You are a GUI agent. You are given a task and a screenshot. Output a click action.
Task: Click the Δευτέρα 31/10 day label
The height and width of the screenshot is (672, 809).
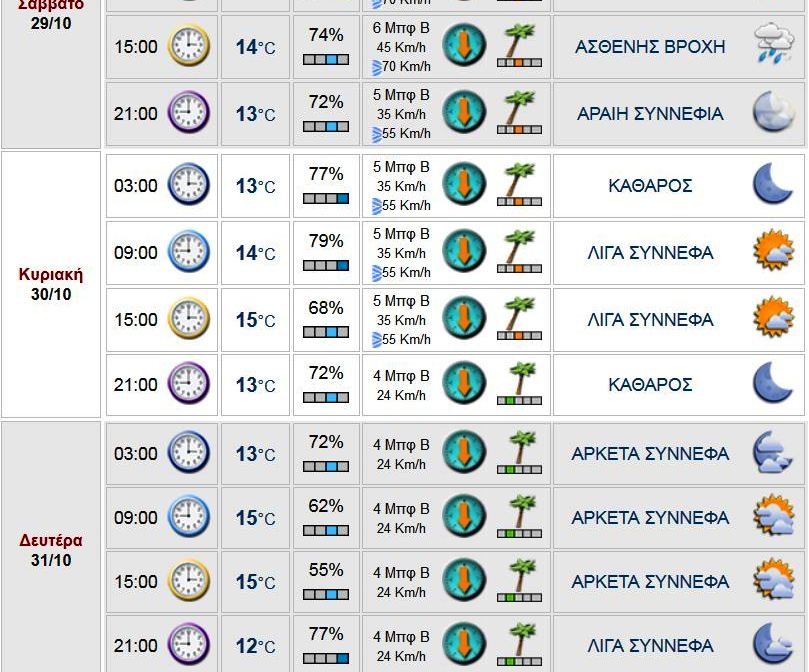(51, 550)
